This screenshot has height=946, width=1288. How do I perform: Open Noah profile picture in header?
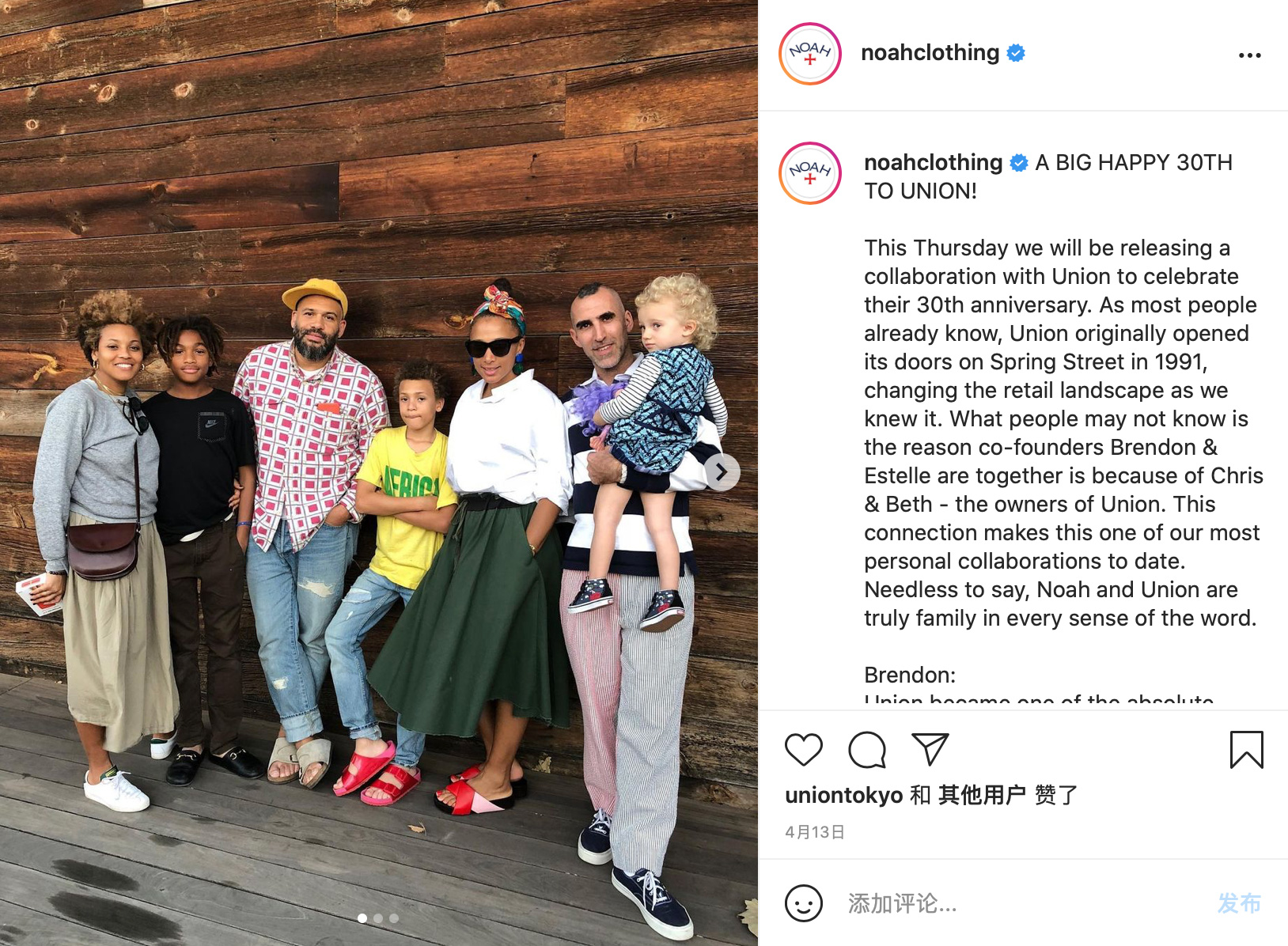(x=809, y=54)
